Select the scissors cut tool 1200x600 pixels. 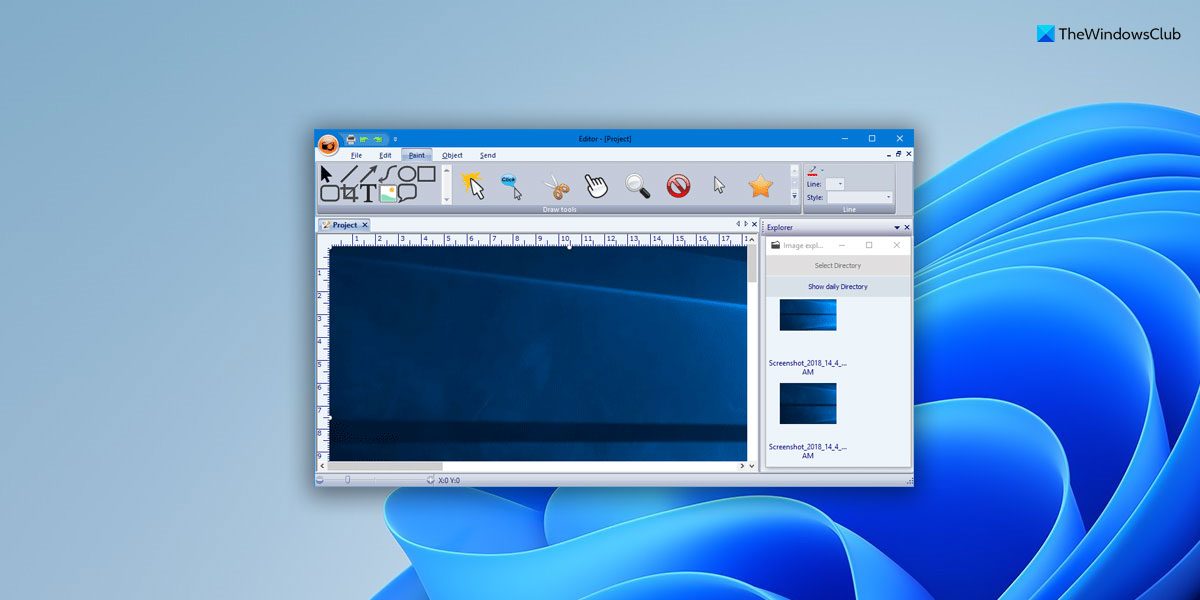(x=555, y=186)
